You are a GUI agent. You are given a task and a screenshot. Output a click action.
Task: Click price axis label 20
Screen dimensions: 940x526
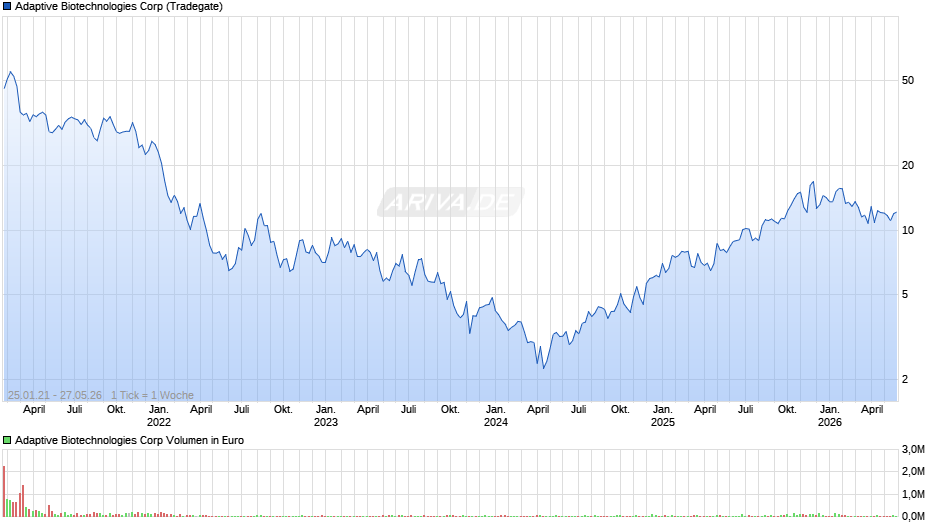click(x=908, y=166)
